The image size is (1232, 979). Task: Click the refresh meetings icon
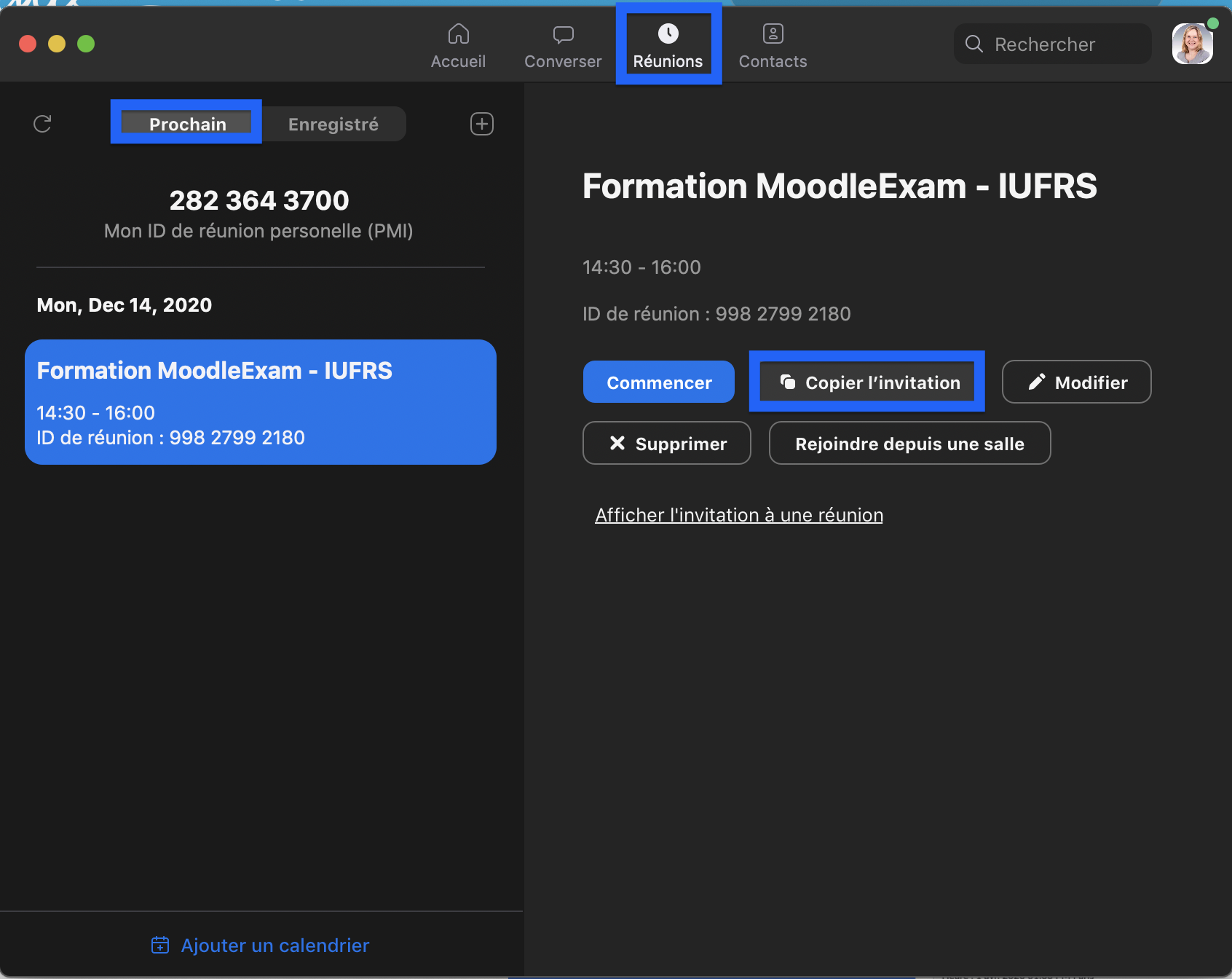pos(42,124)
